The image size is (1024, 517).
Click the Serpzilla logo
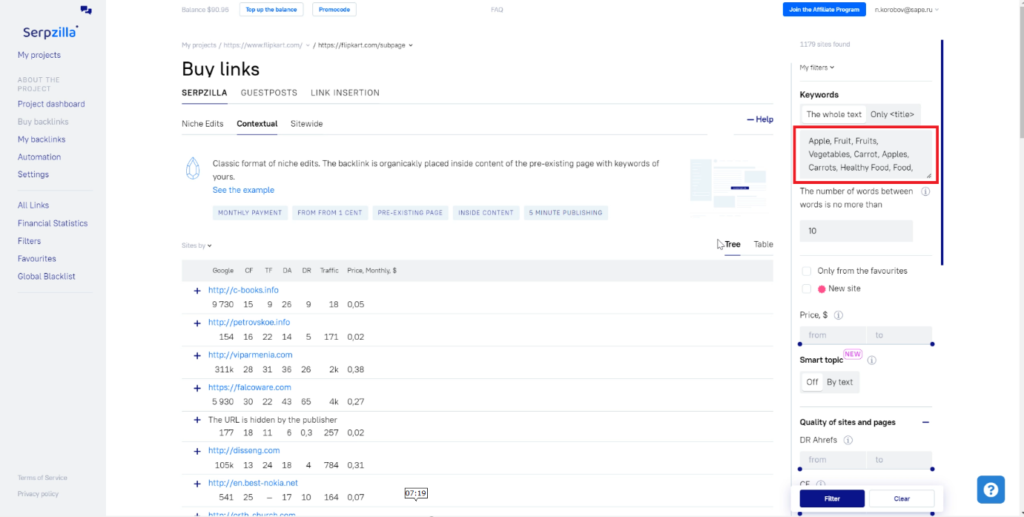click(50, 31)
